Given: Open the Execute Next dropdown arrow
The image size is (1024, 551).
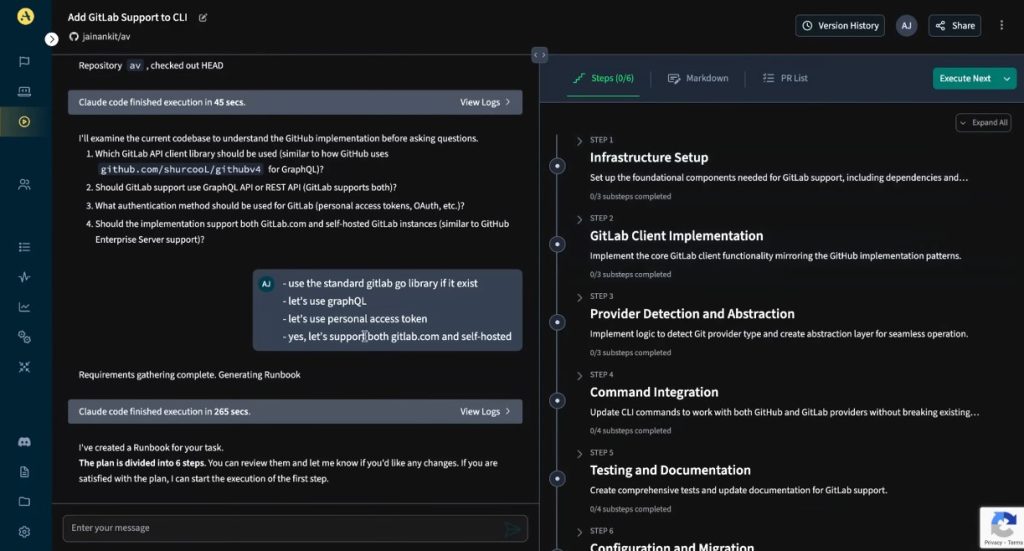Looking at the screenshot, I should tap(1006, 78).
